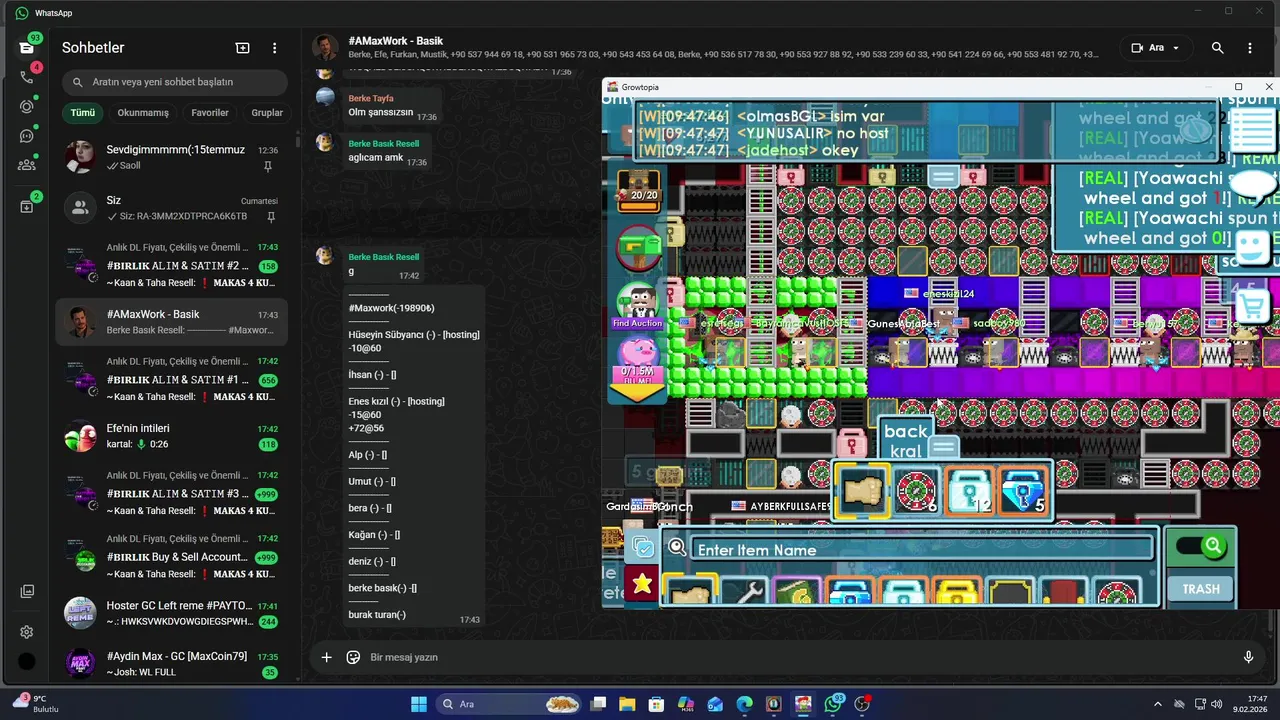Click the Find Auction character icon in Growtopia
Viewport: 1280px width, 720px height.
pyautogui.click(x=638, y=307)
